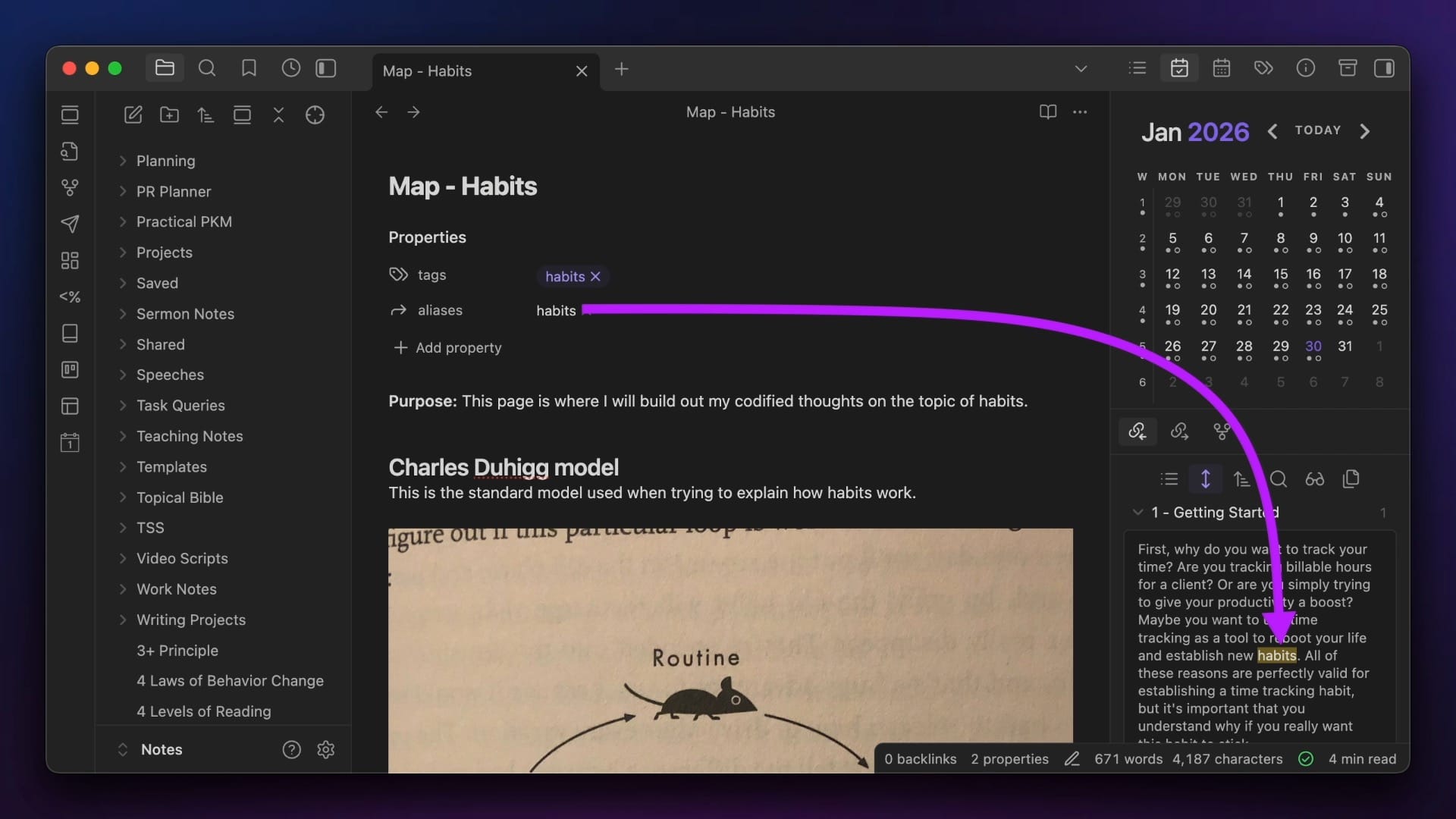The height and width of the screenshot is (819, 1456).
Task: Click the outgoing links icon in sidebar
Action: (1179, 431)
